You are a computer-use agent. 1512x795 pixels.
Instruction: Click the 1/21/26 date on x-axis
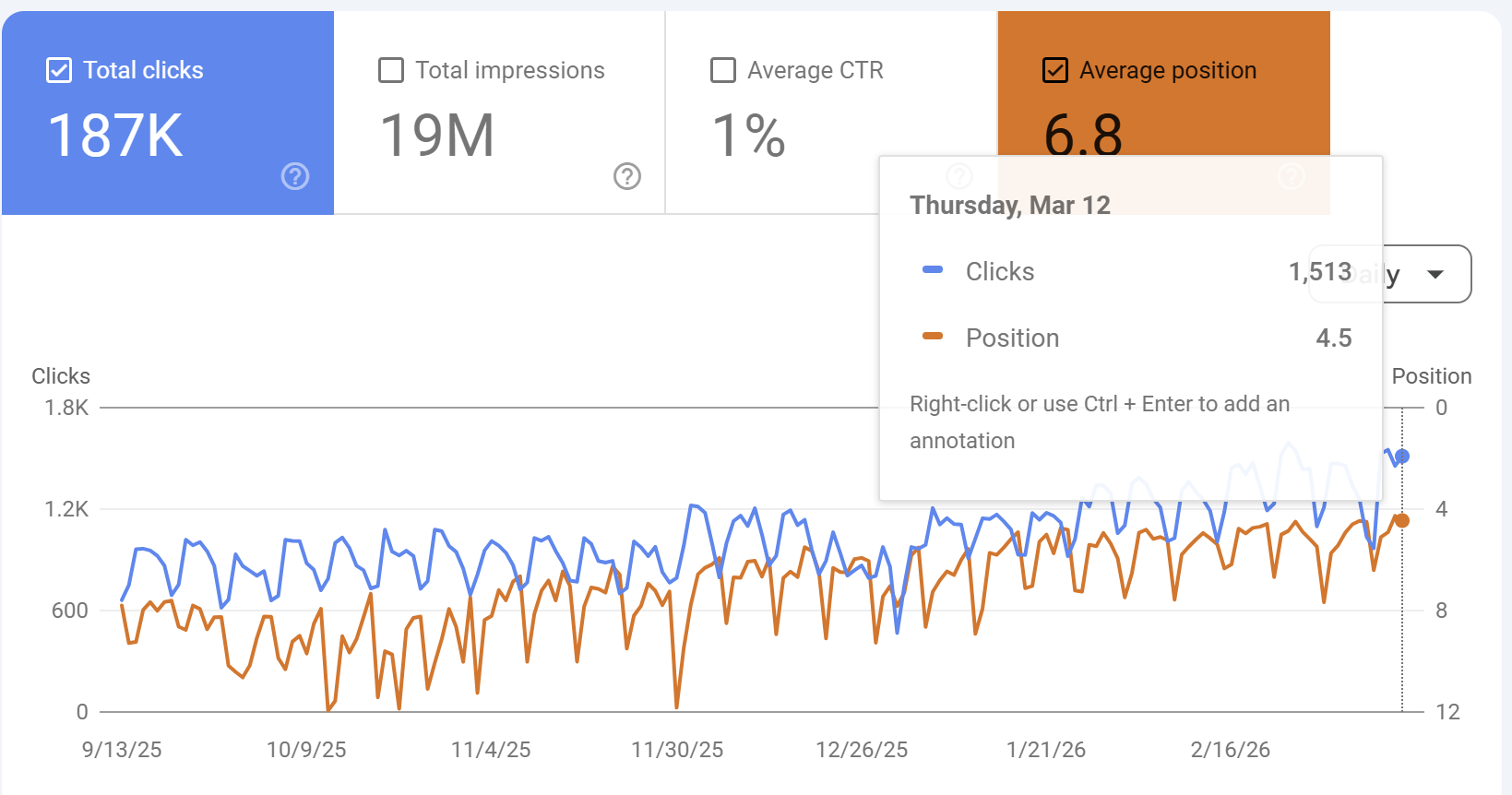pyautogui.click(x=1046, y=750)
